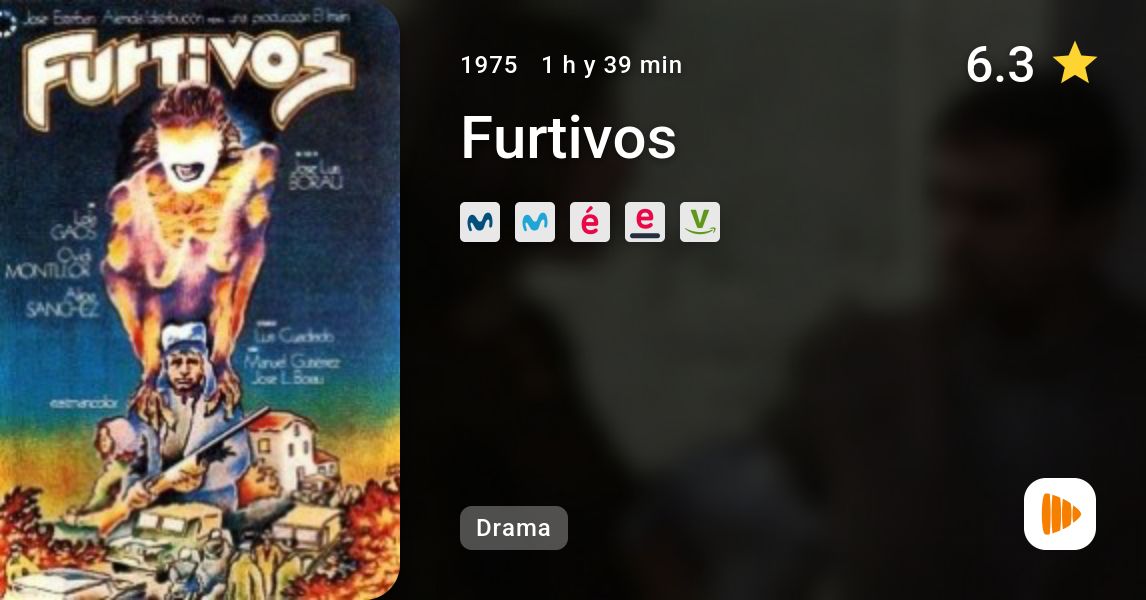Select the Drama genre tag

[x=514, y=528]
